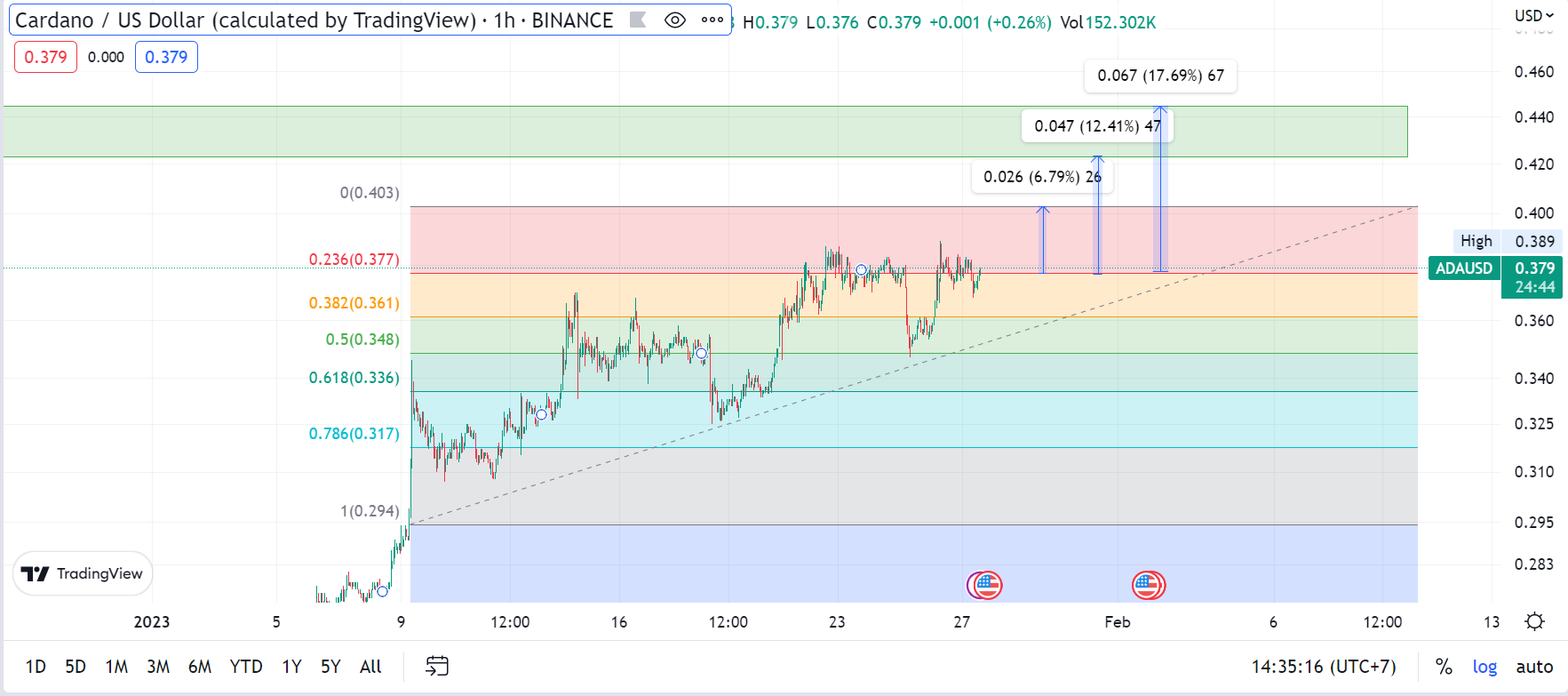
Task: Select the 5D time range
Action: pos(76,667)
